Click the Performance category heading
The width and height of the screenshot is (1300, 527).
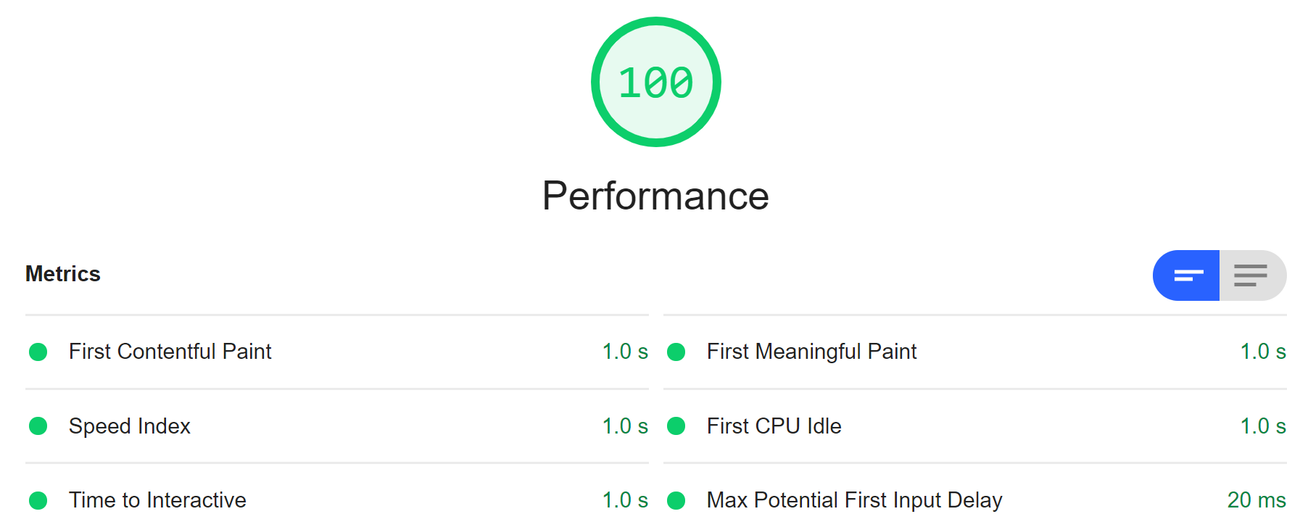pyautogui.click(x=655, y=196)
